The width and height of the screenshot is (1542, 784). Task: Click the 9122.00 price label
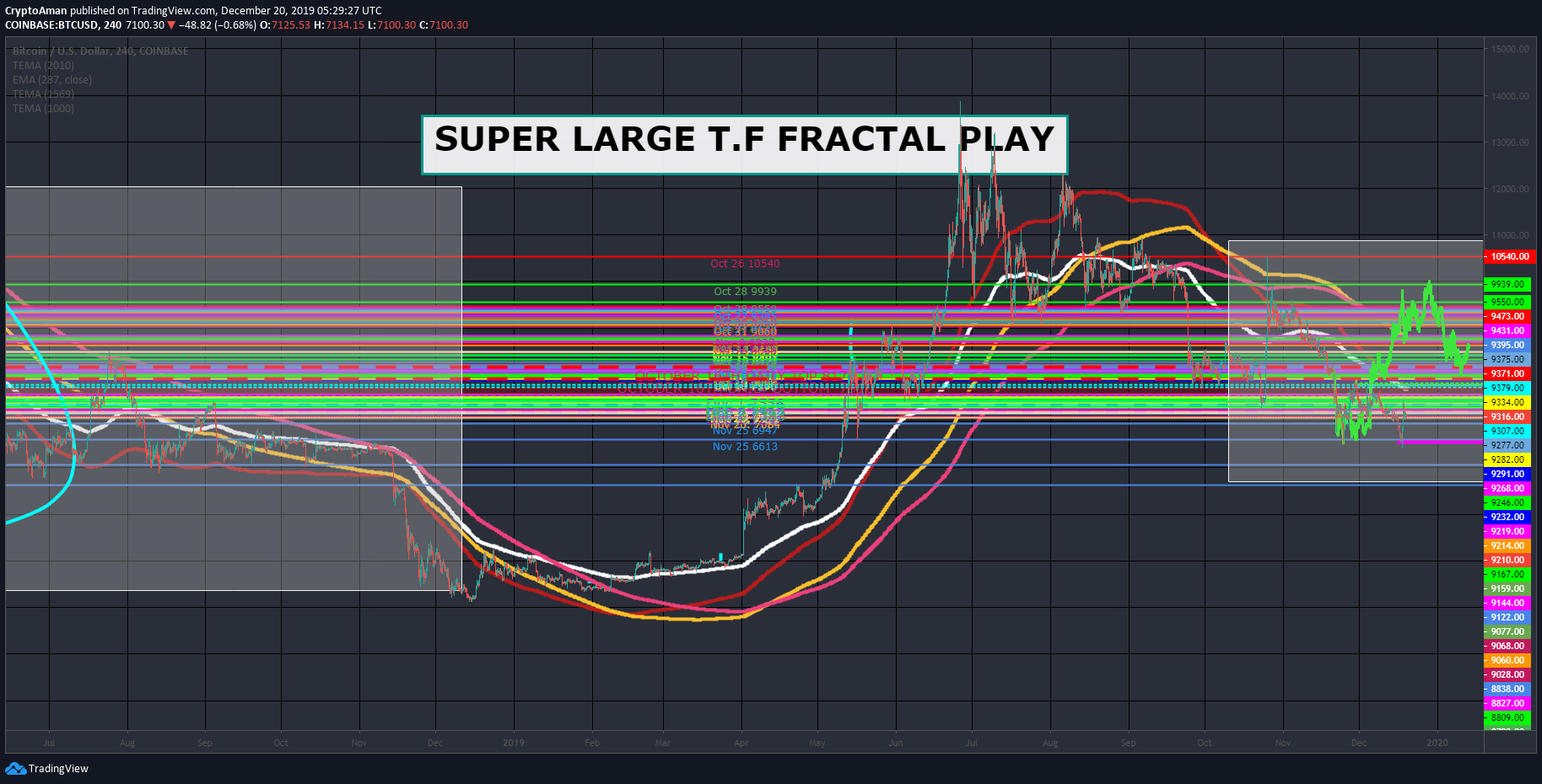pos(1507,617)
